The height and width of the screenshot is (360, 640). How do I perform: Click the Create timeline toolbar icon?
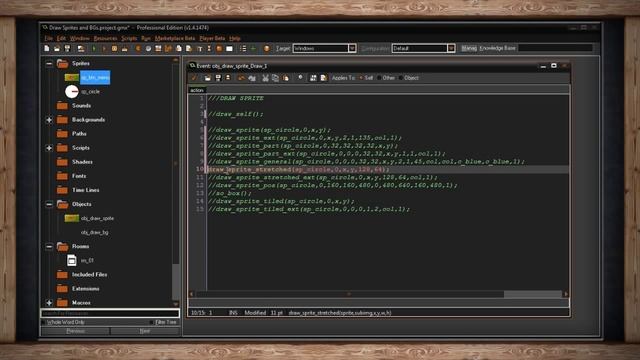pyautogui.click(x=209, y=49)
